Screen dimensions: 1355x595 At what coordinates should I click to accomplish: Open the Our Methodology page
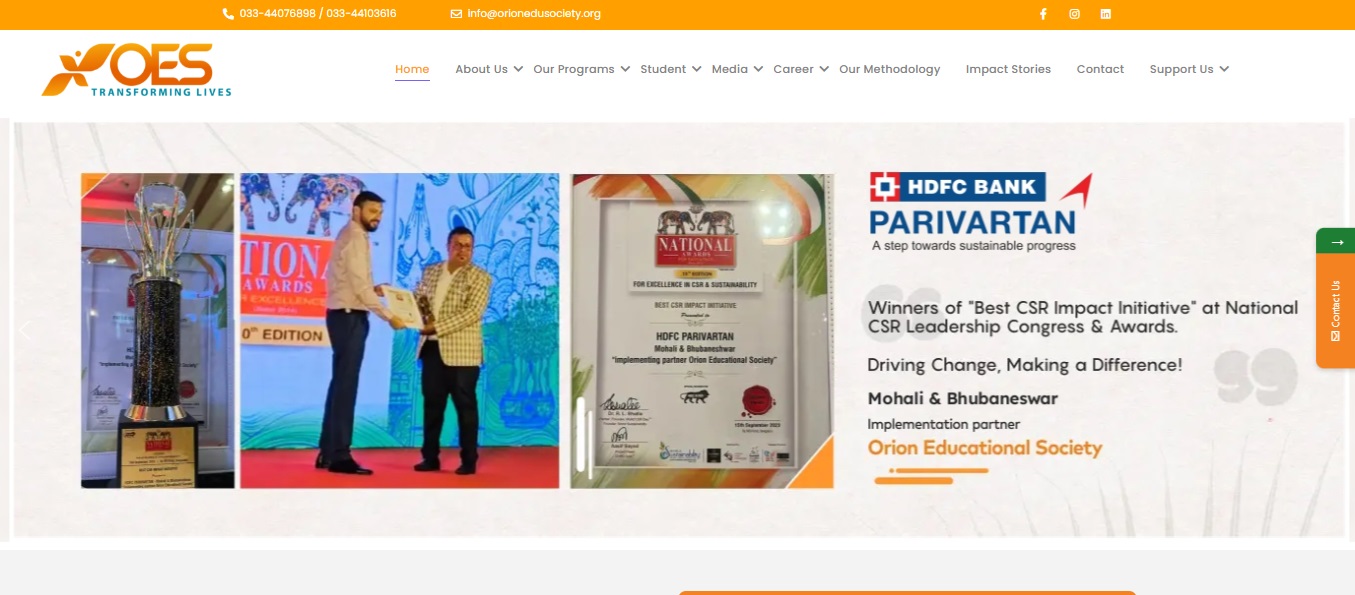[x=889, y=69]
